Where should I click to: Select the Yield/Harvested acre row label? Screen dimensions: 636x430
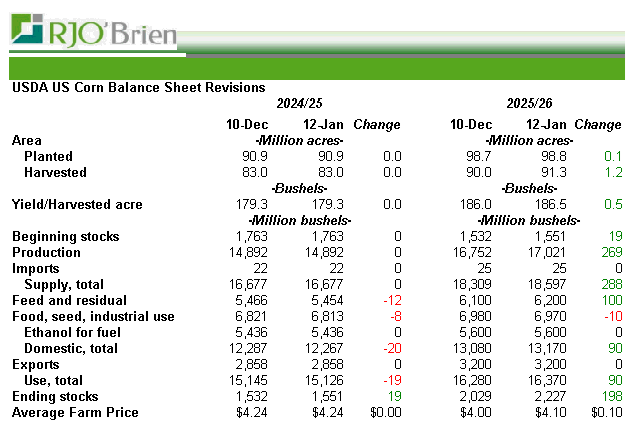coord(77,205)
